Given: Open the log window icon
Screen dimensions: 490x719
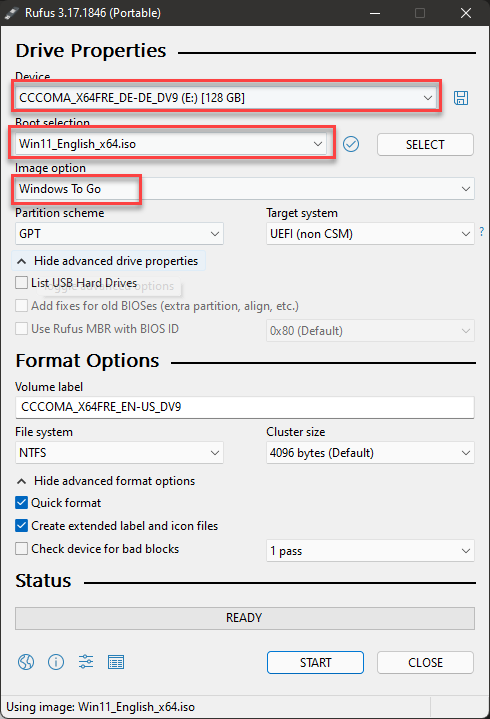Looking at the screenshot, I should (116, 662).
